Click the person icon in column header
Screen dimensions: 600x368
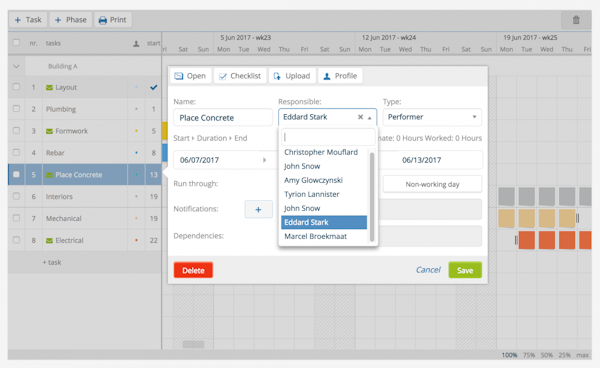tap(136, 44)
